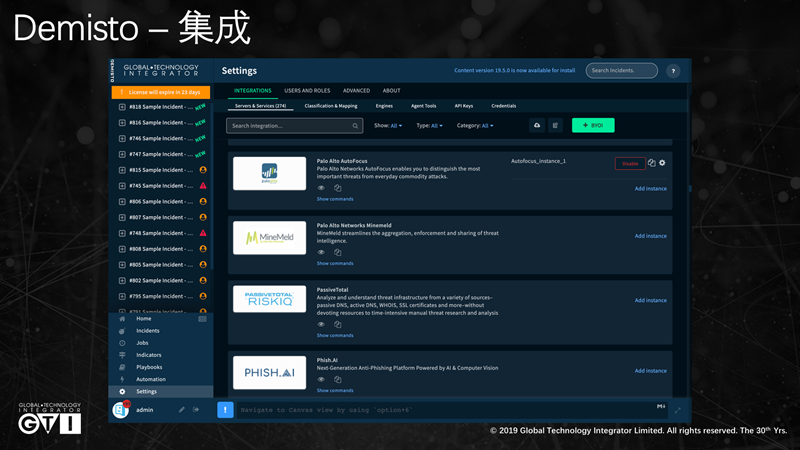Click the Search integration input field

(294, 126)
